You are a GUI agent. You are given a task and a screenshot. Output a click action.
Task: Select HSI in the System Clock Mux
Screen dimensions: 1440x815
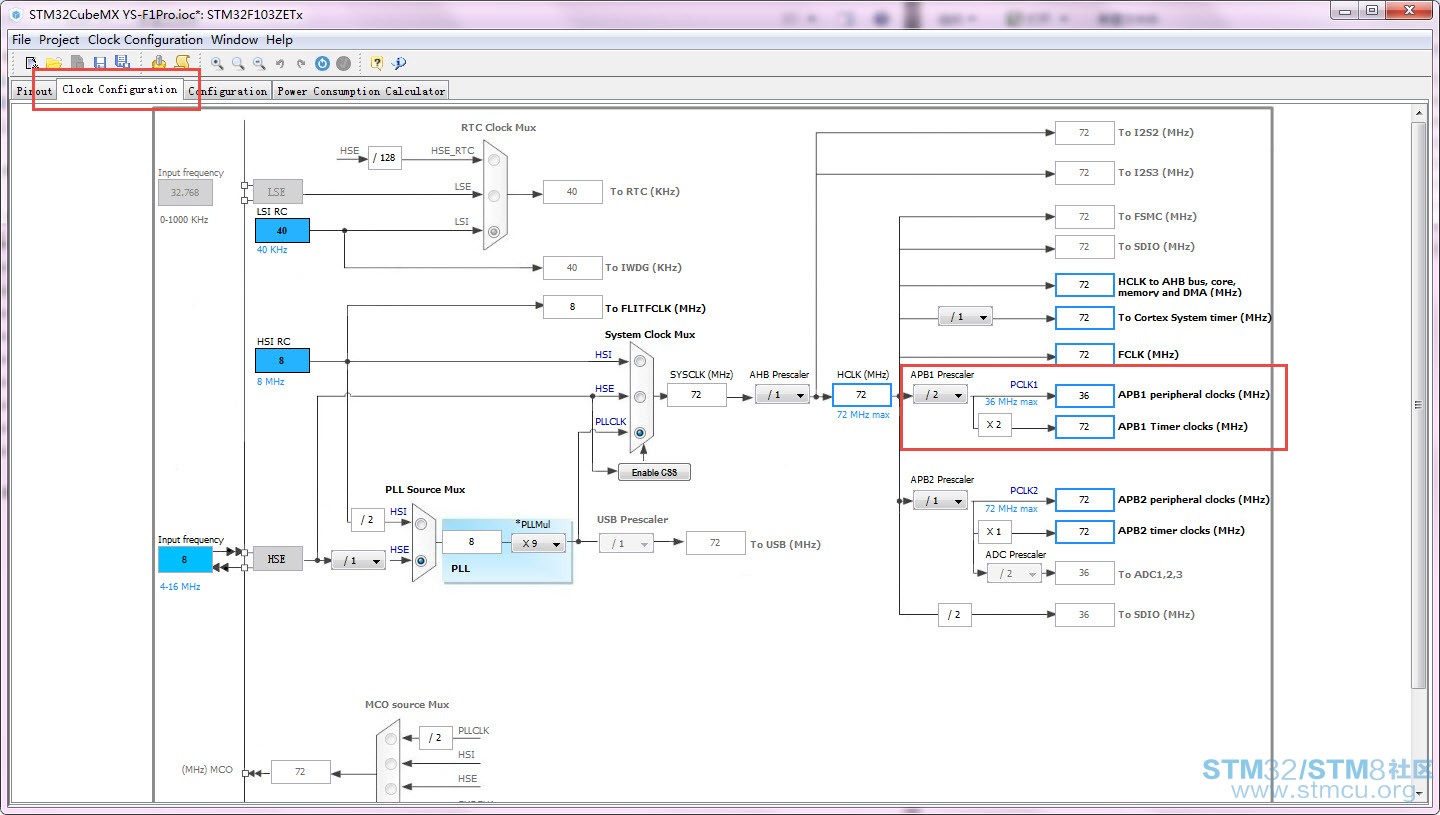click(x=640, y=361)
